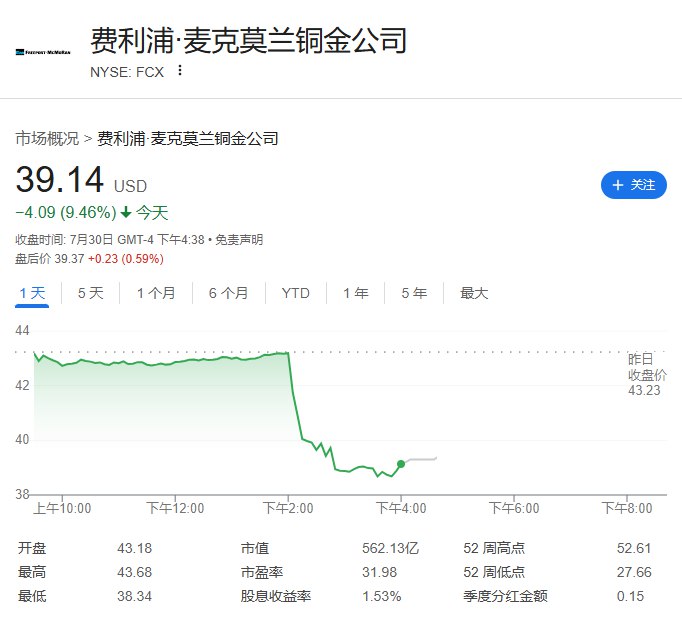Click the 市盈率 value 31.98
This screenshot has width=682, height=623.
(x=379, y=572)
